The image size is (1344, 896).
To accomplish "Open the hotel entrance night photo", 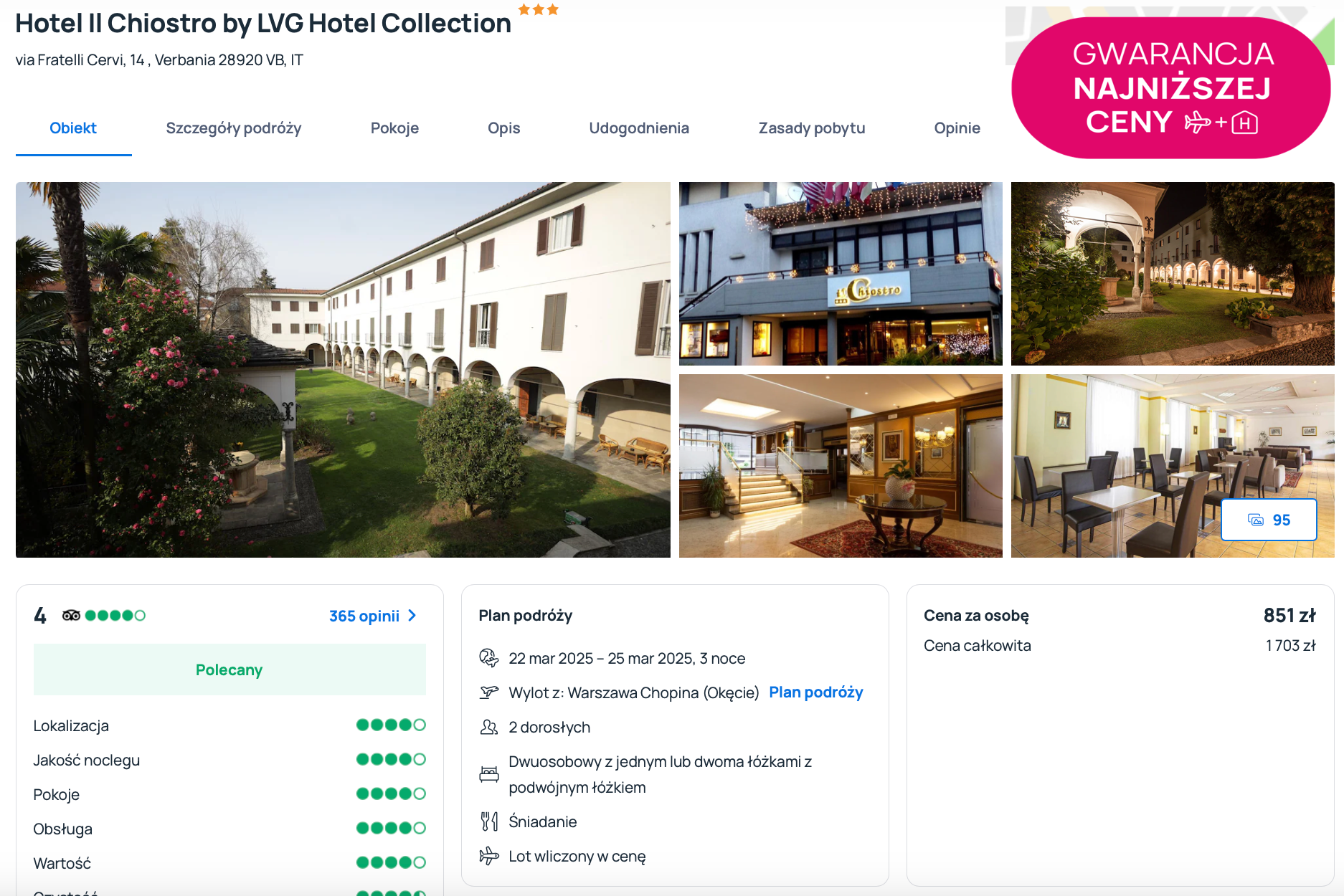I will click(x=841, y=274).
